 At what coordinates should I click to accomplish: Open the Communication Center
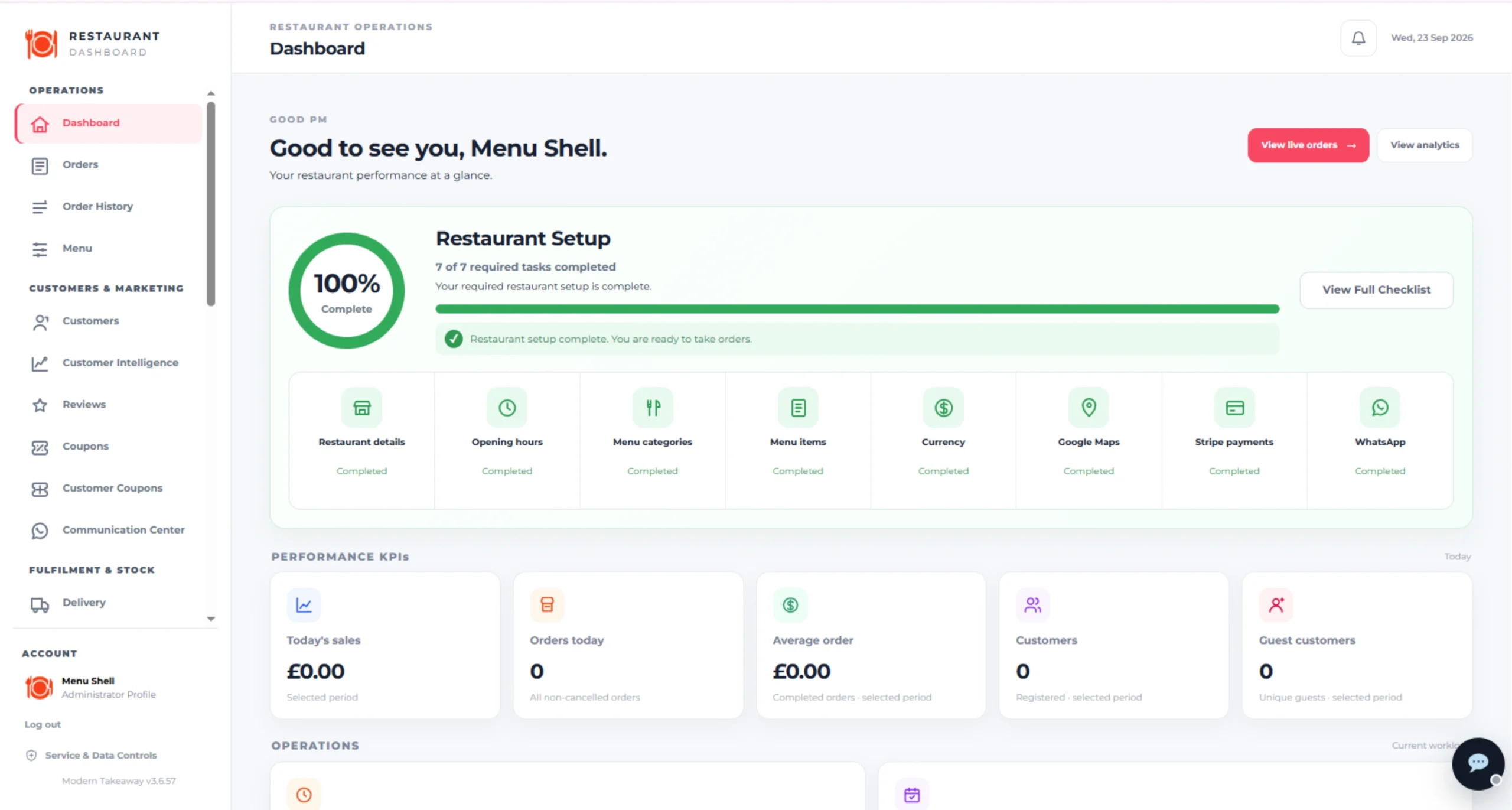[x=109, y=530]
